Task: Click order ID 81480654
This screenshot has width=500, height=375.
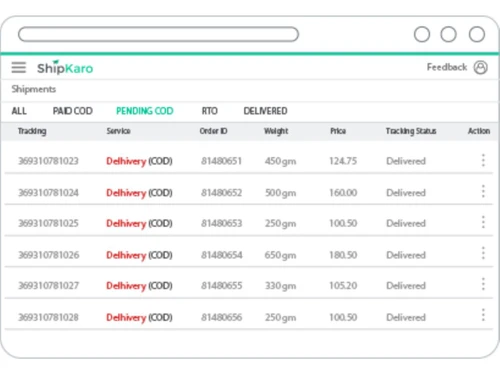Action: [x=222, y=255]
